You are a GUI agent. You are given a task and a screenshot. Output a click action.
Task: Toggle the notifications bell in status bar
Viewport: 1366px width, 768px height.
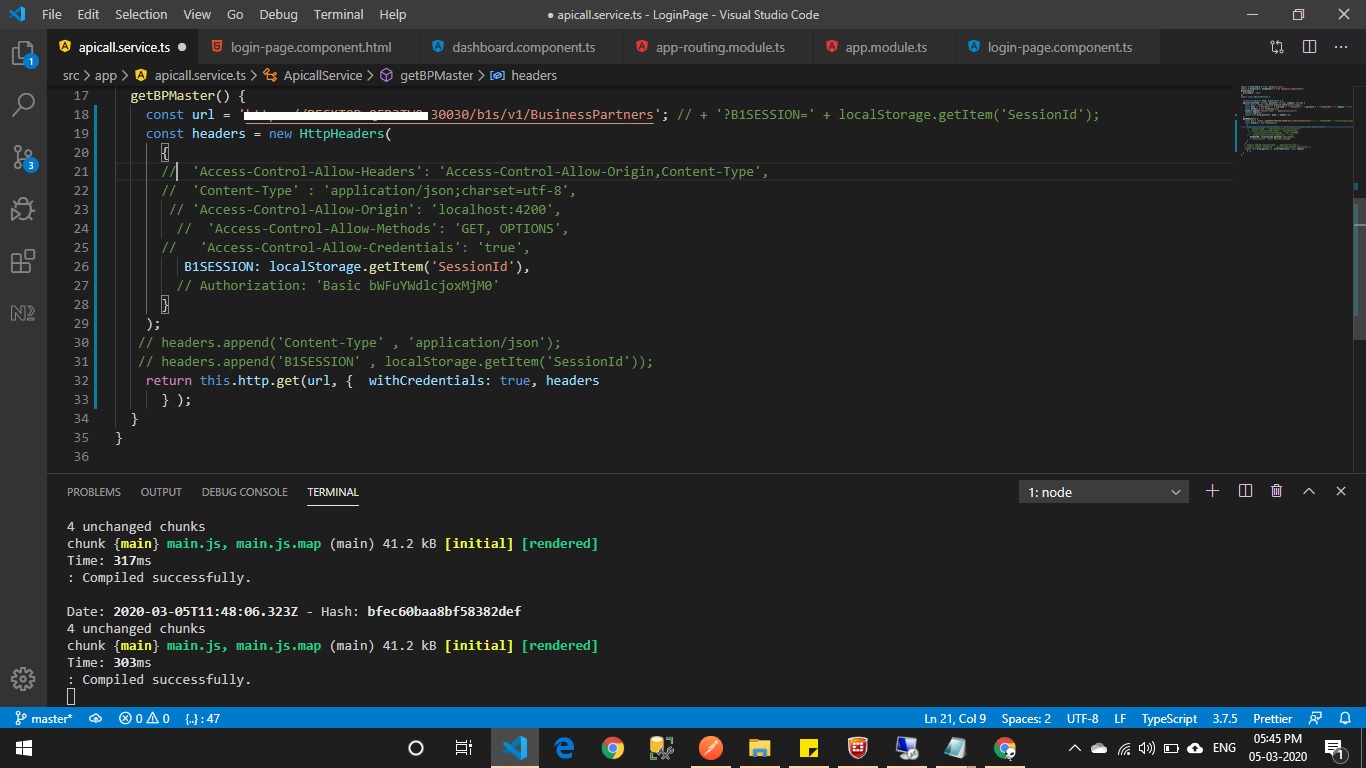[x=1344, y=718]
